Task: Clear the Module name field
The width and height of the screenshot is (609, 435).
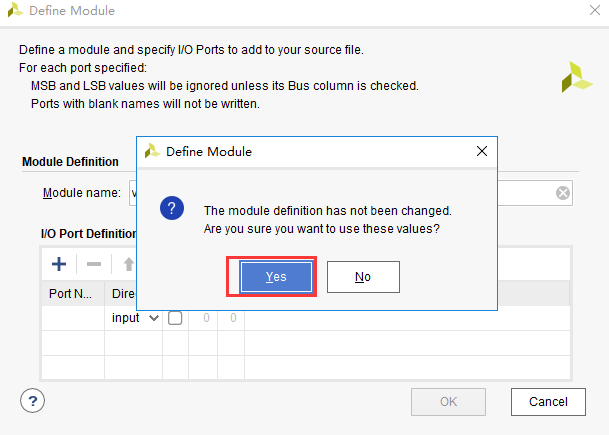Action: (563, 193)
